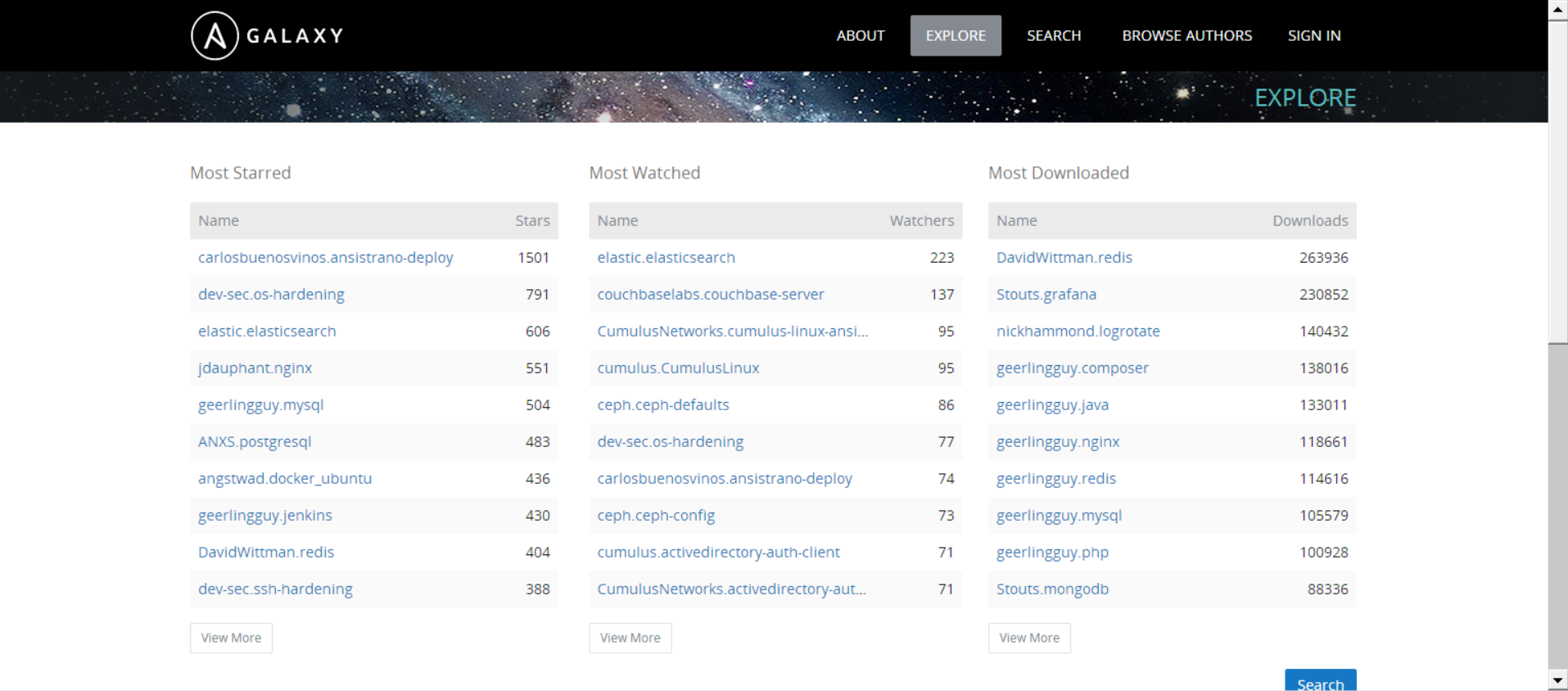
Task: Click the Galaxy logo icon
Action: click(x=215, y=35)
